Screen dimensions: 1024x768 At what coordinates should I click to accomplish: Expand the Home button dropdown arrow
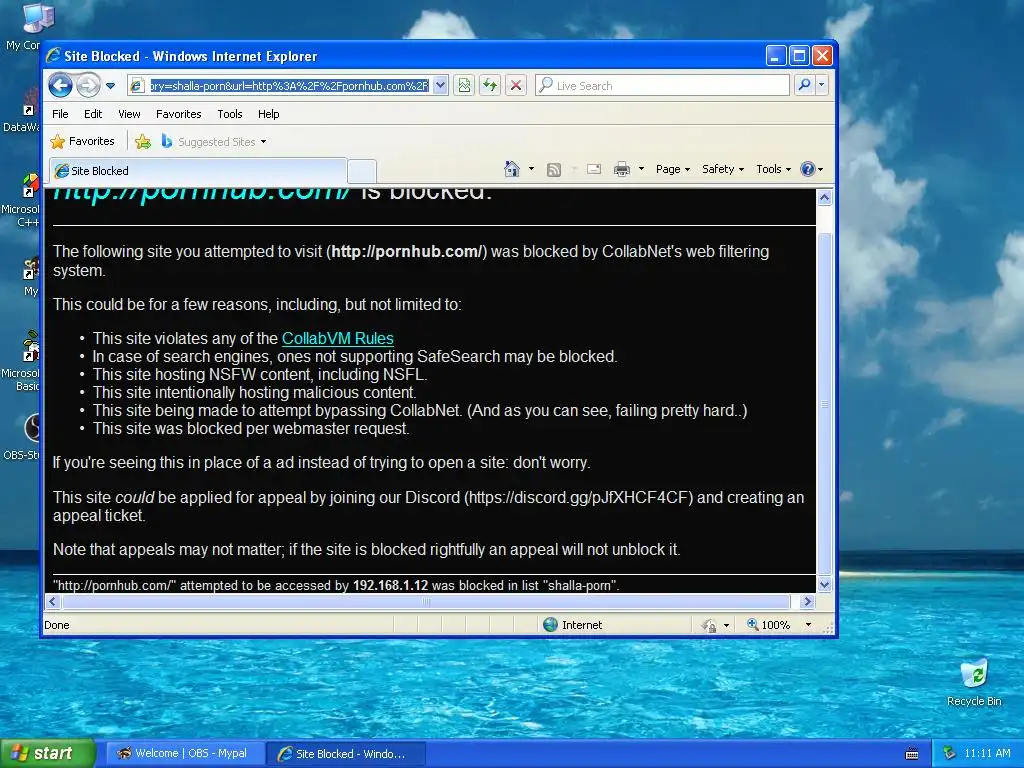pyautogui.click(x=531, y=169)
